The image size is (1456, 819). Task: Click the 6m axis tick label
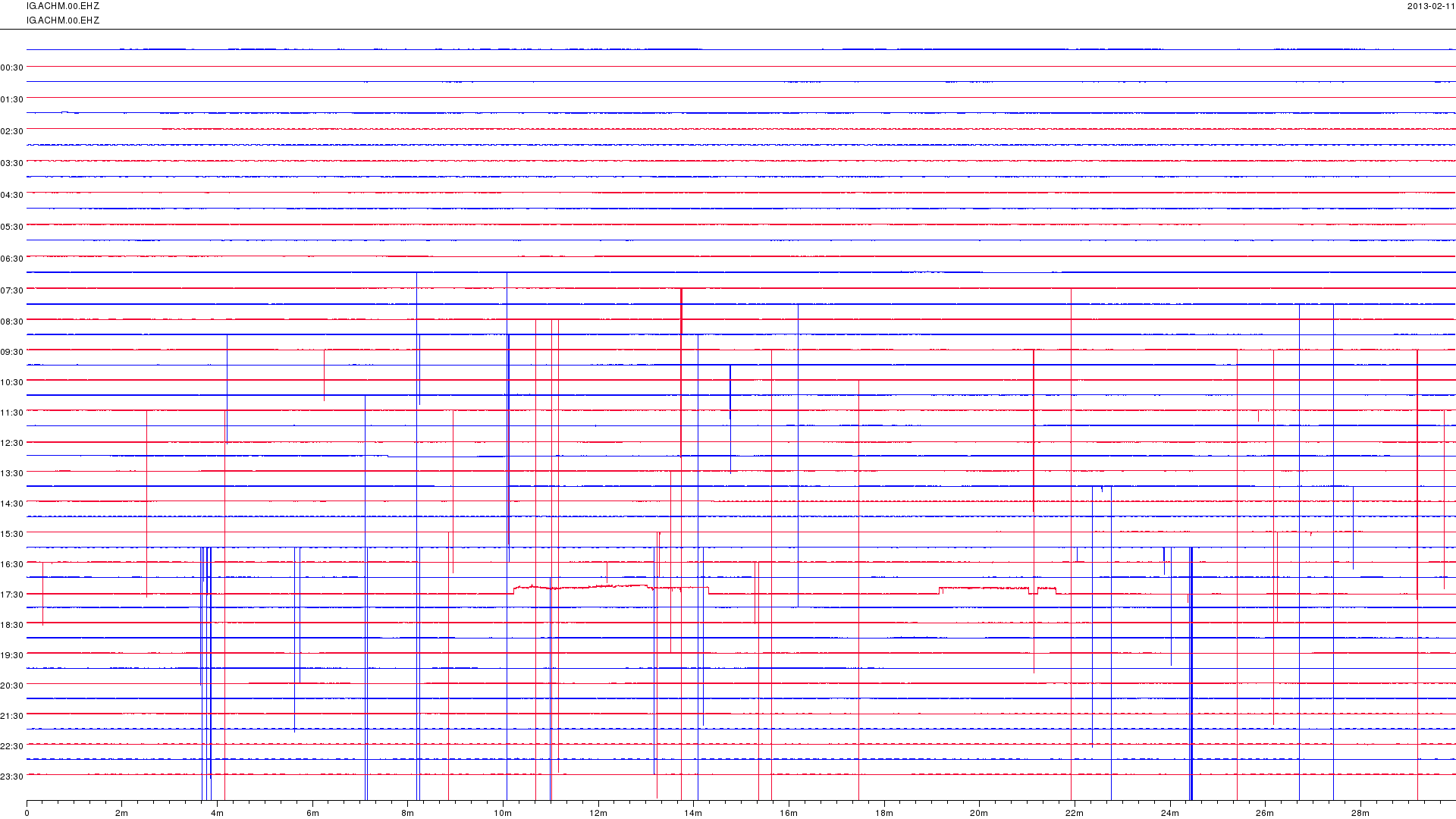(x=312, y=813)
